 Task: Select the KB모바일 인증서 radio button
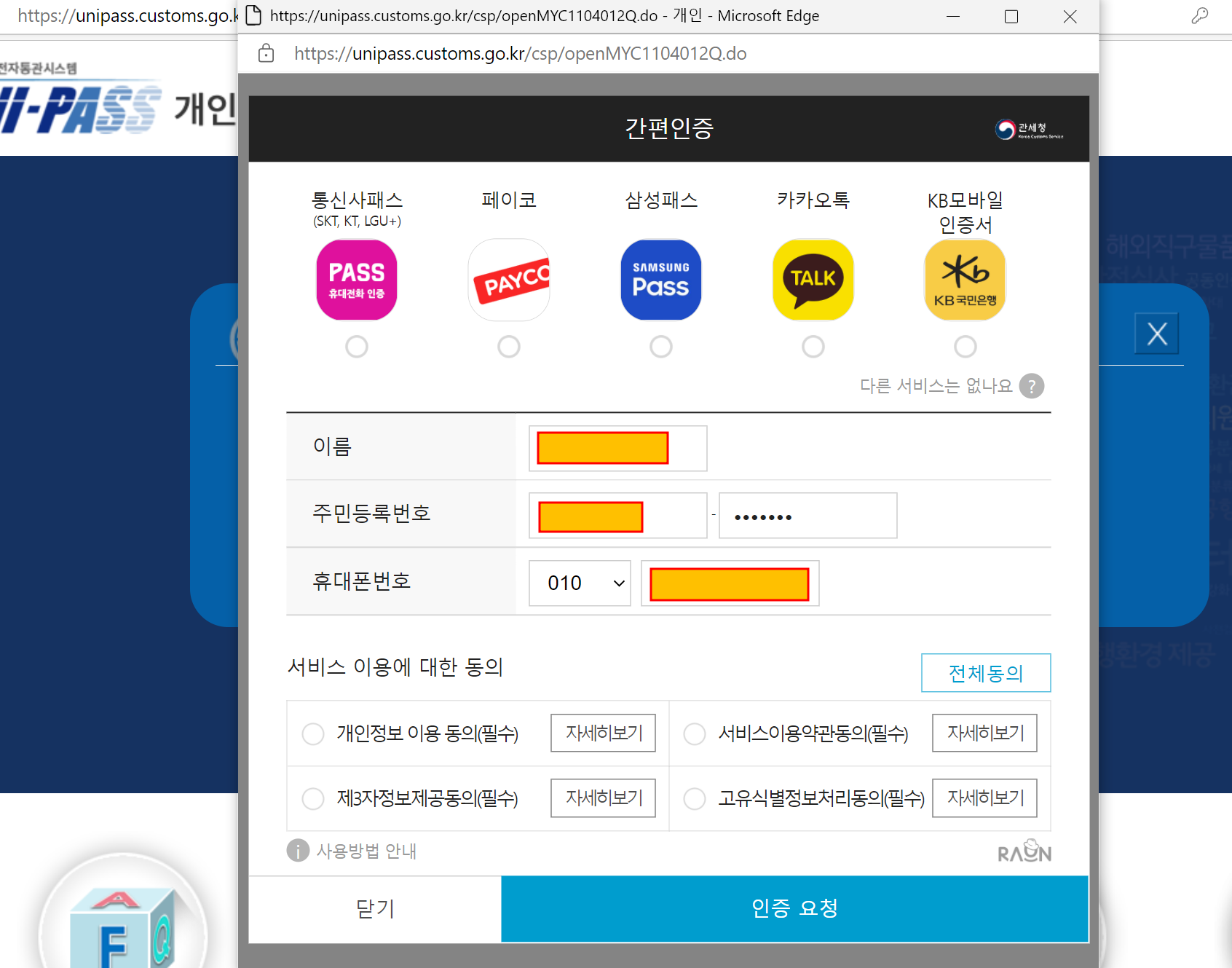coord(966,347)
